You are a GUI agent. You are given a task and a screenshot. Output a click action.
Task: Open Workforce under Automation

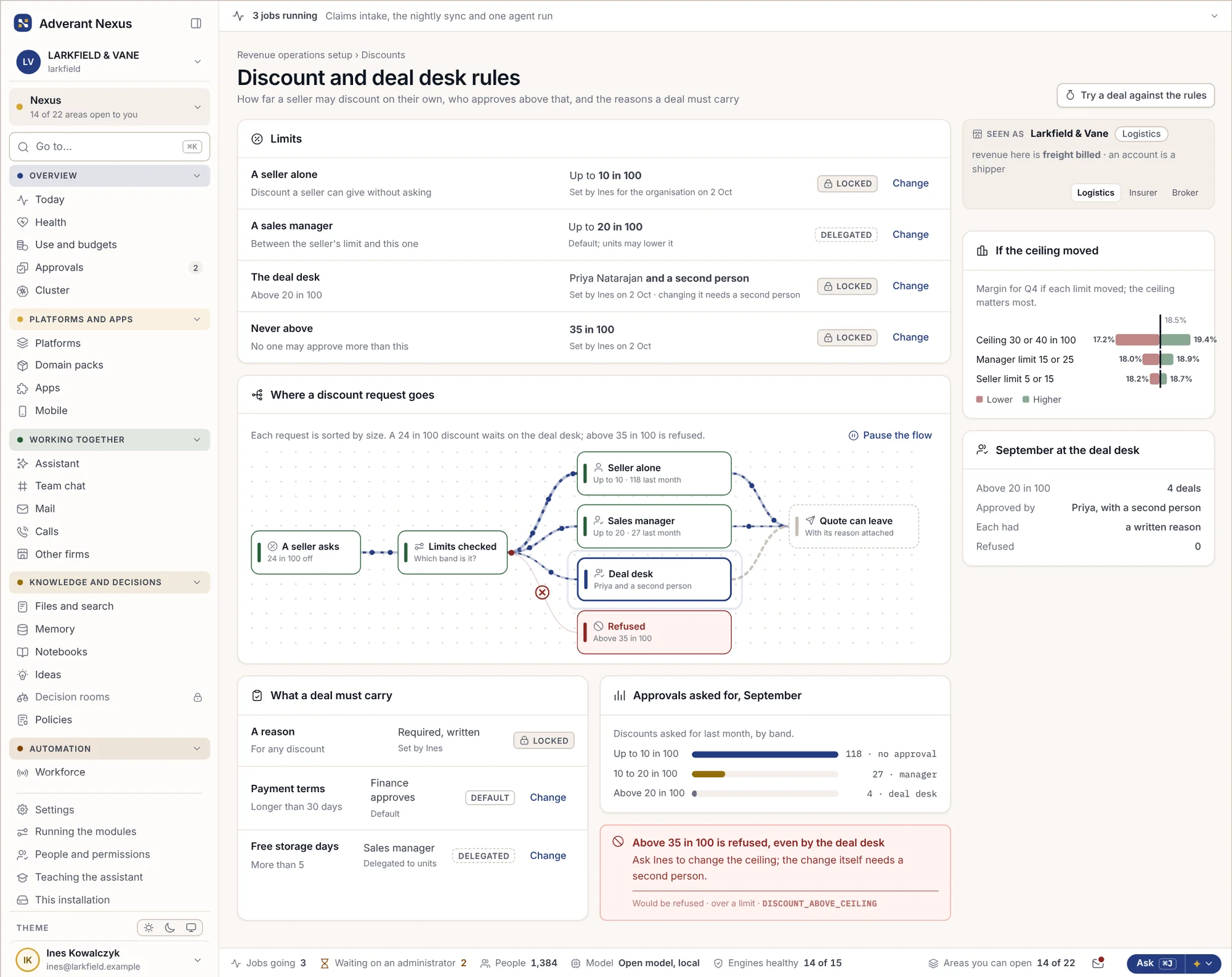coord(110,772)
